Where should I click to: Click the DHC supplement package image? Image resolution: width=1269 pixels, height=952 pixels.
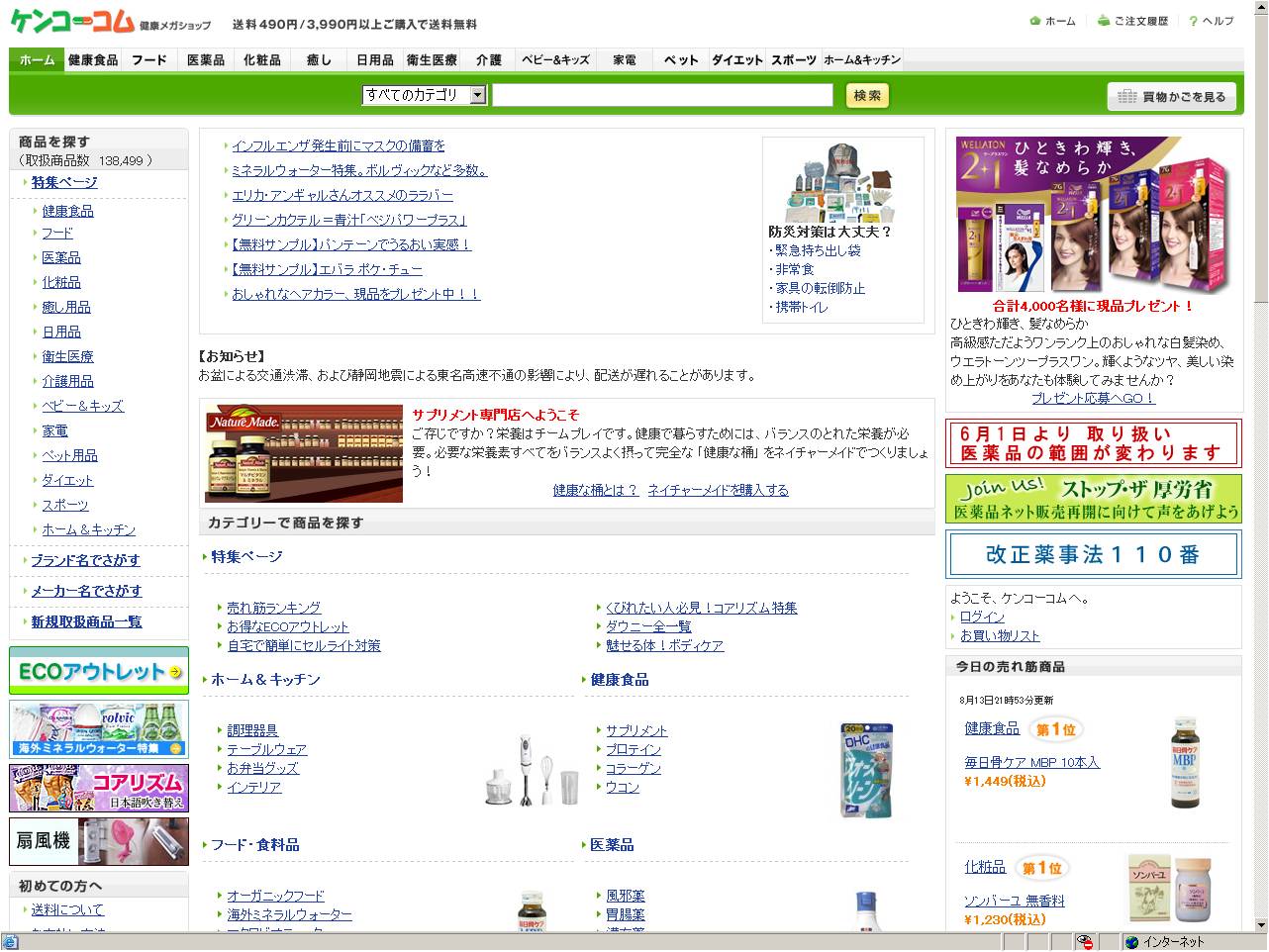coord(867,771)
